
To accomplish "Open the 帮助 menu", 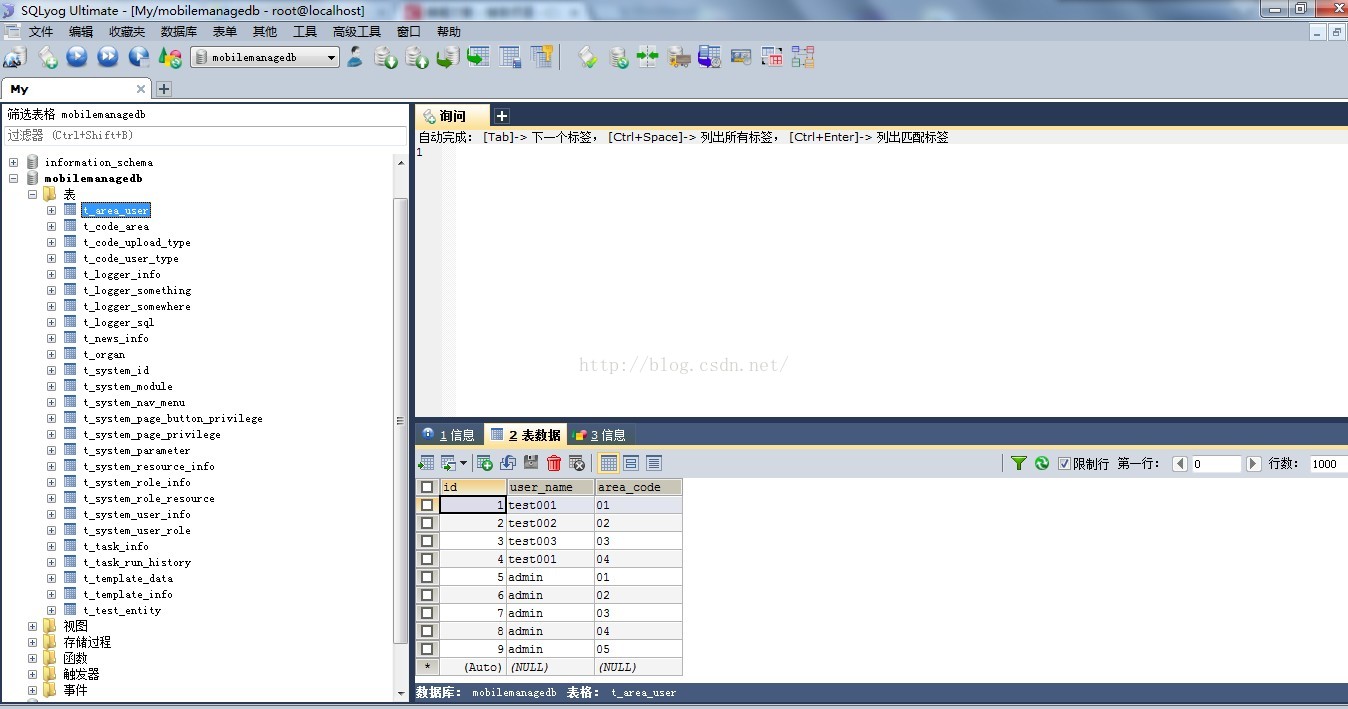I will [449, 32].
